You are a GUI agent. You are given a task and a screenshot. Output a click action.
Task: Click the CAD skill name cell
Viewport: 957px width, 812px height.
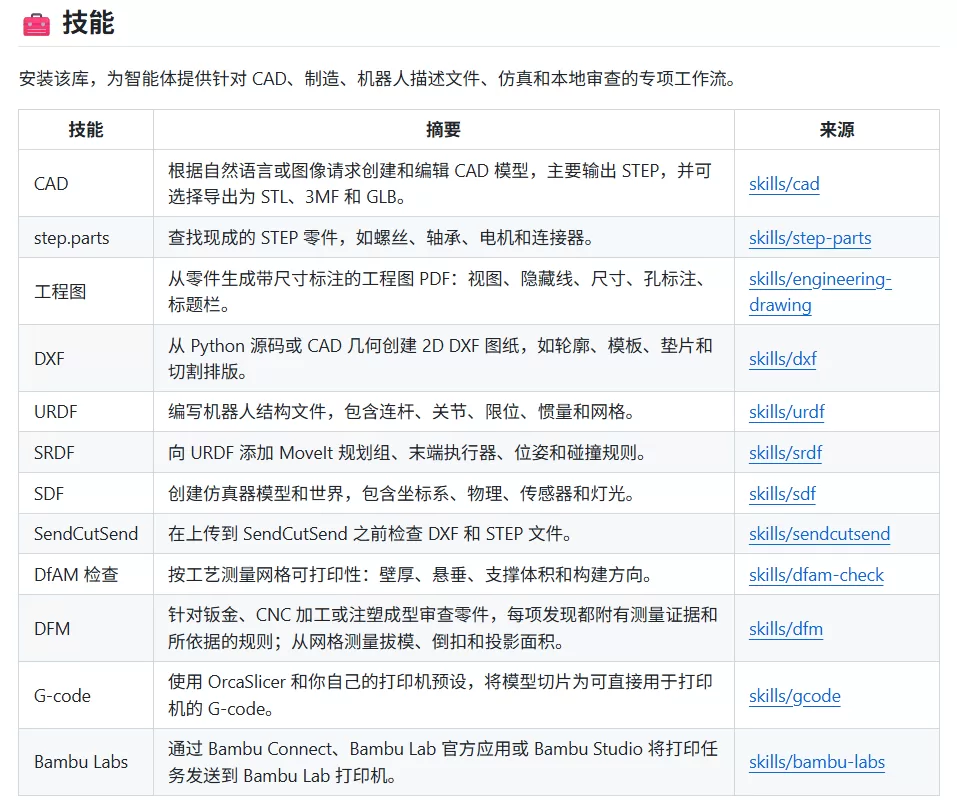tap(86, 183)
